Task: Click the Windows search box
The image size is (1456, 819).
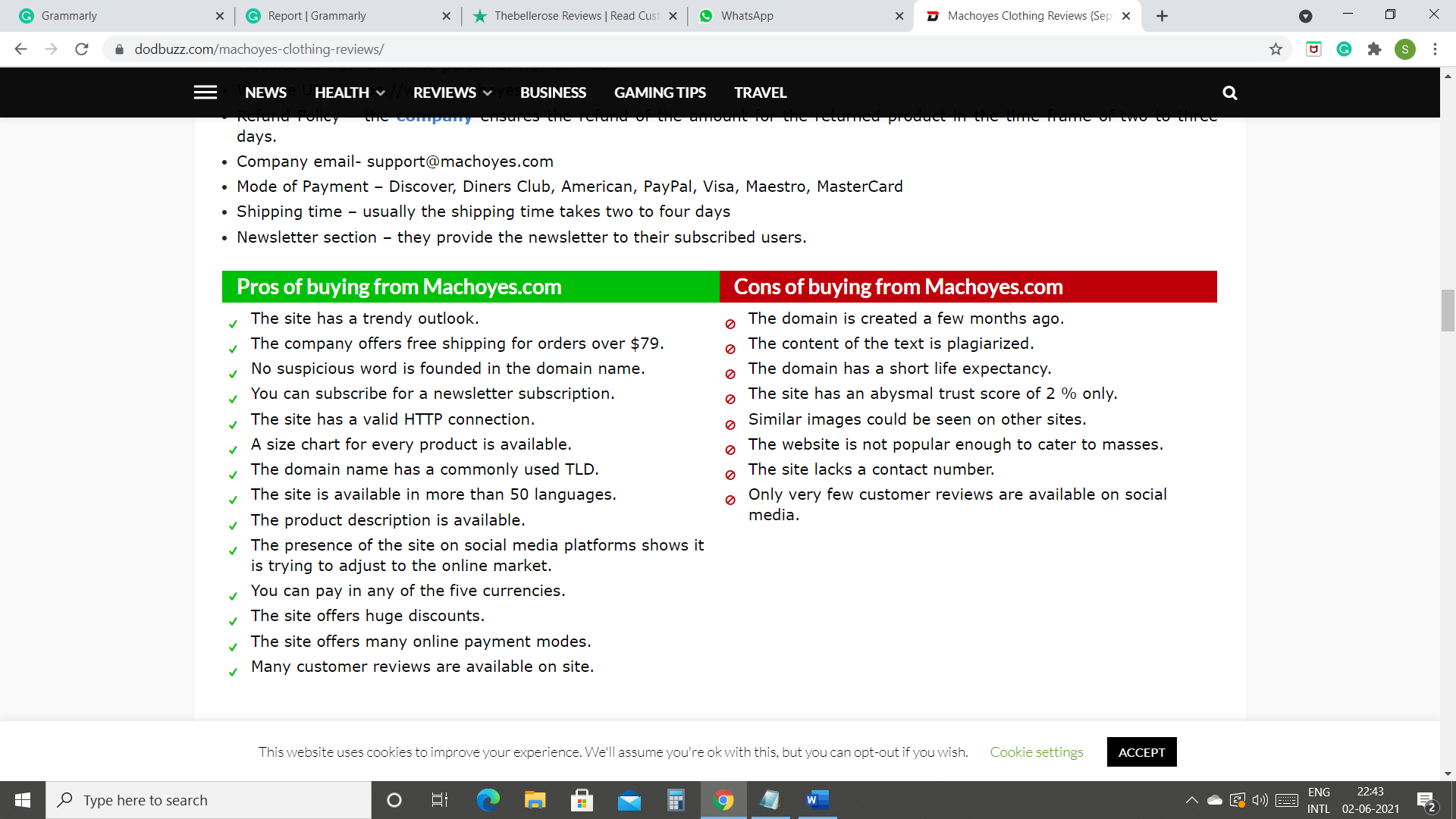Action: 209,800
